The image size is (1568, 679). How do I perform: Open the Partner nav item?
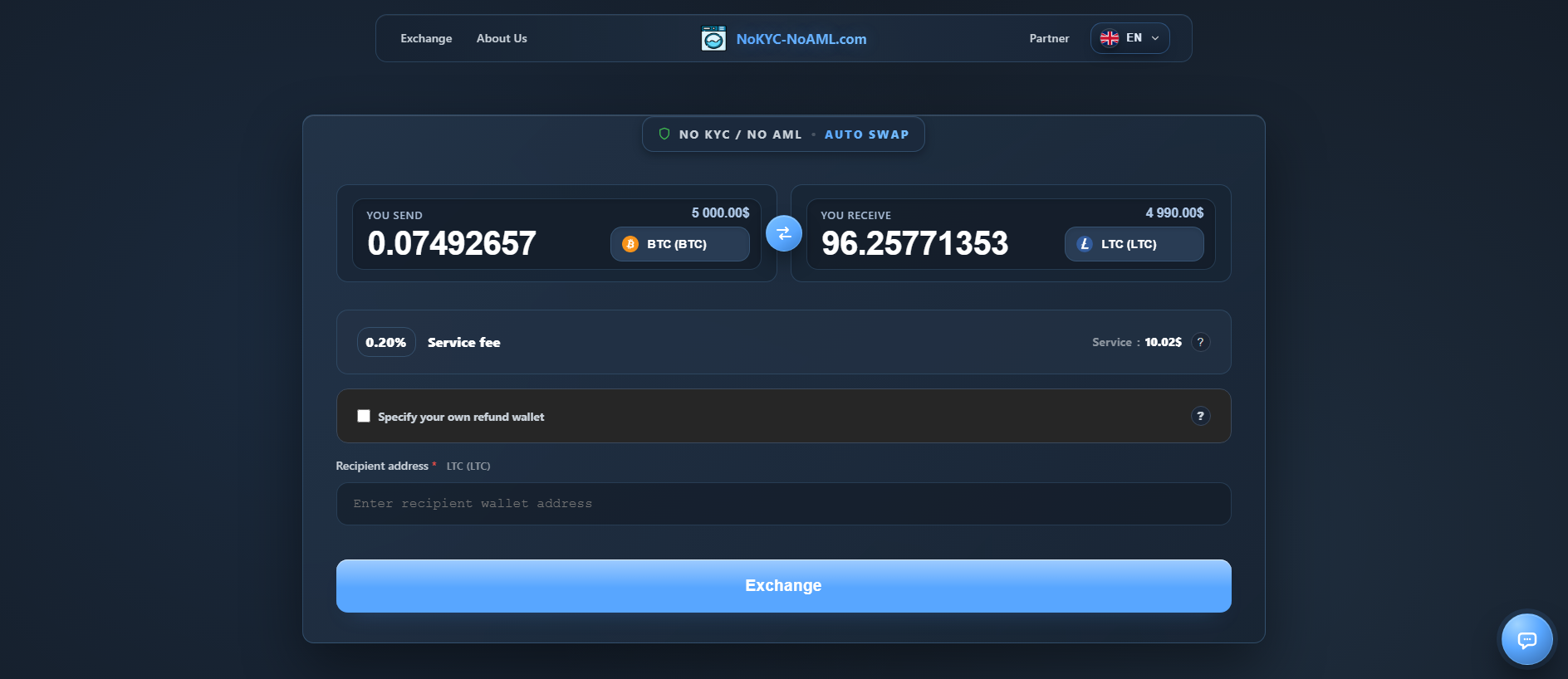coord(1049,38)
